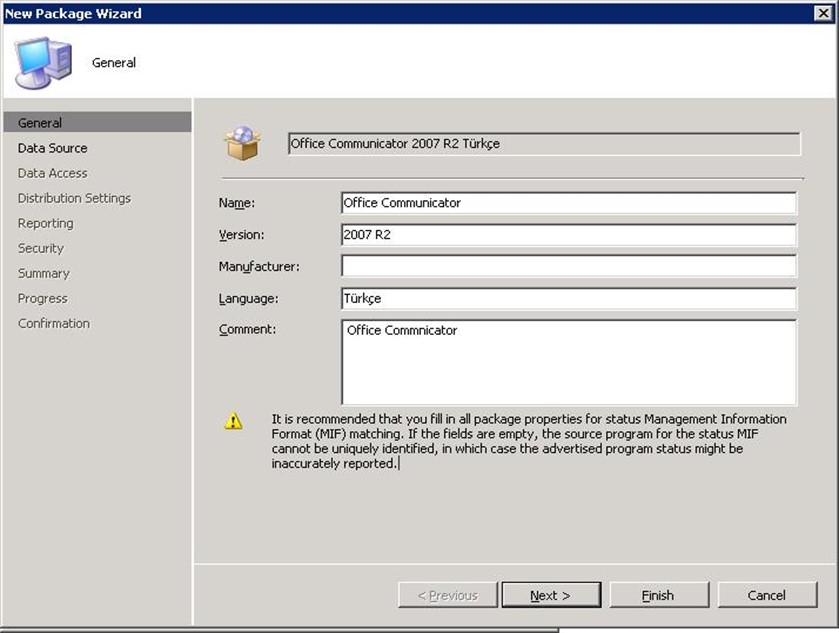Focus the Version field containing 2007 R2
The width and height of the screenshot is (839, 633).
click(x=568, y=235)
